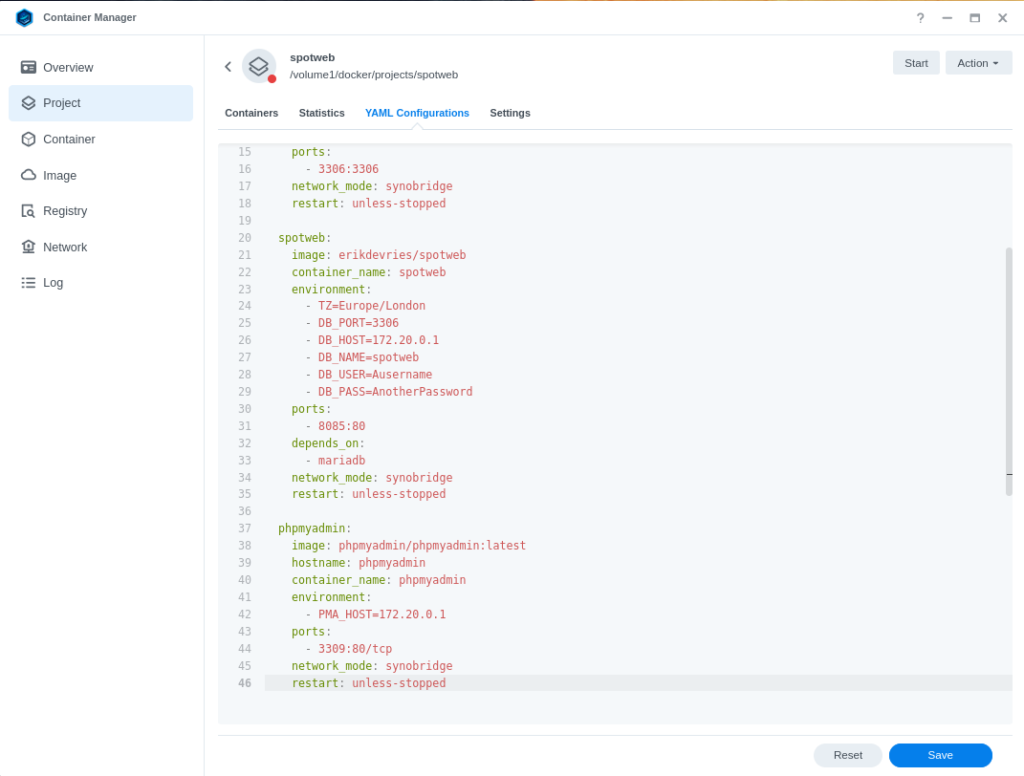View the Log section

(101, 283)
